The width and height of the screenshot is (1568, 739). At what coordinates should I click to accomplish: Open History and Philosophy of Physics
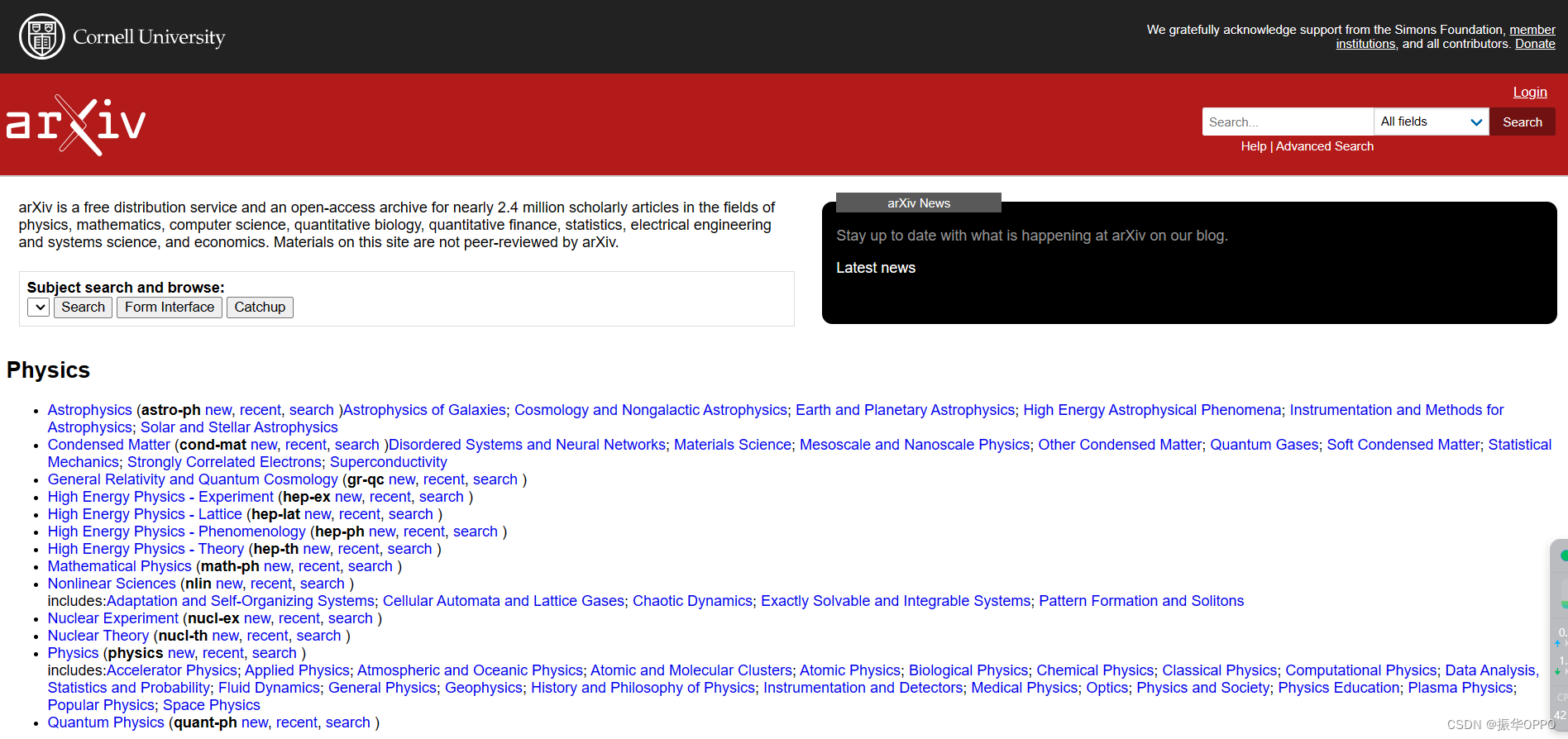click(x=643, y=688)
